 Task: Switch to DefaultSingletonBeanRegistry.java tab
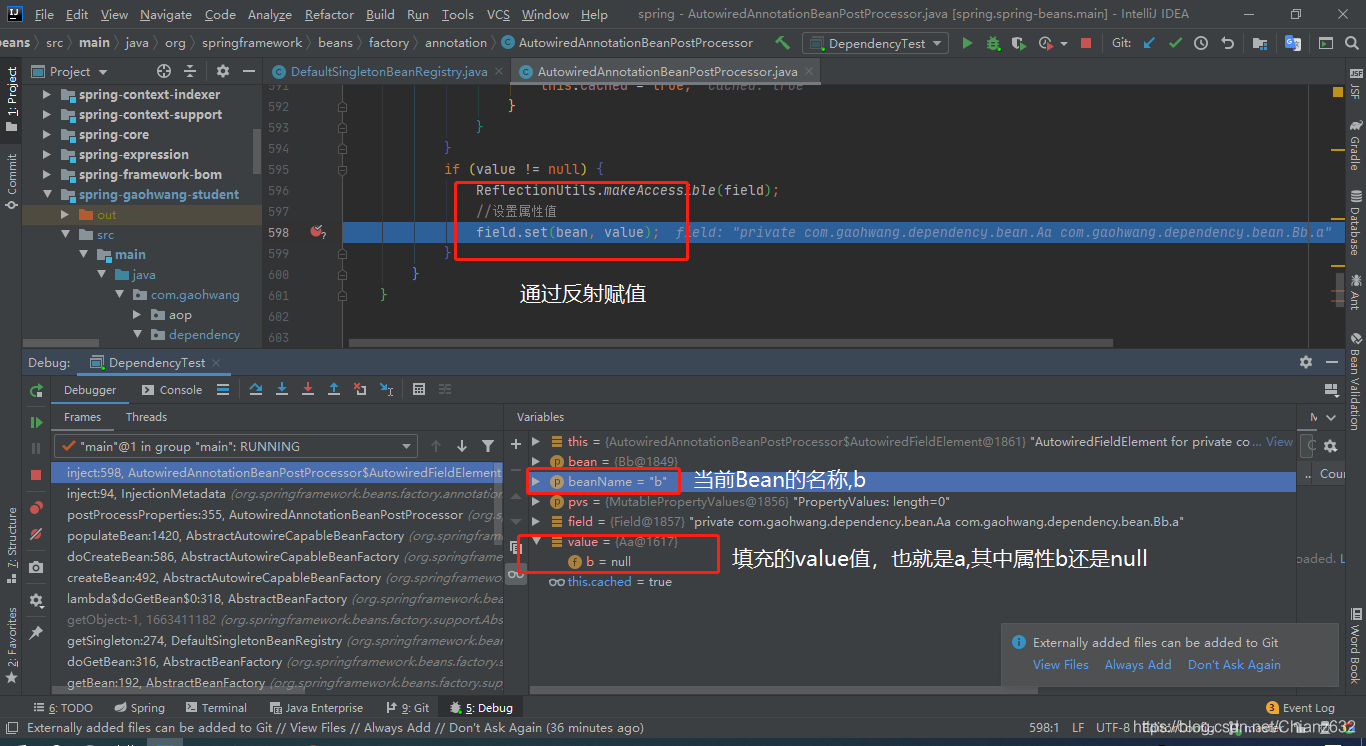[x=388, y=71]
